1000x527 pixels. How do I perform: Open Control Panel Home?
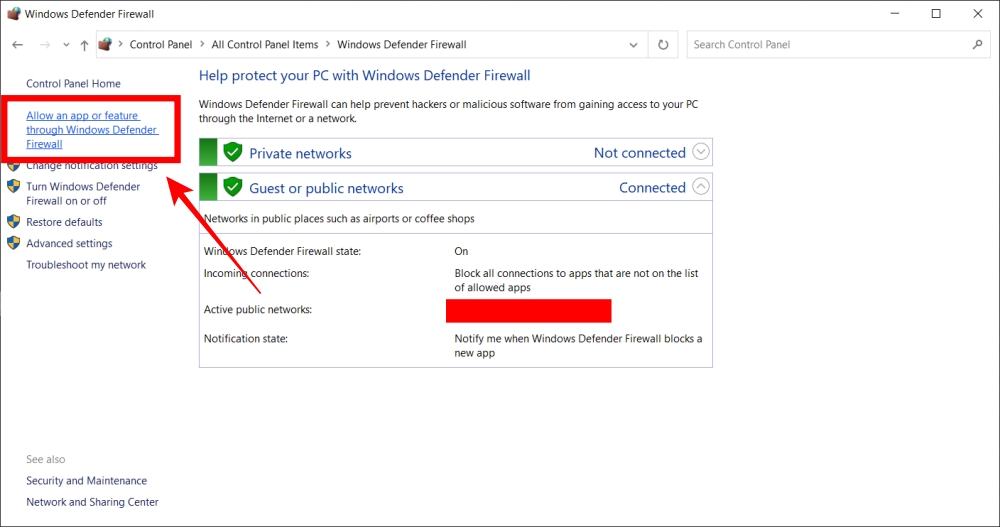pos(73,84)
